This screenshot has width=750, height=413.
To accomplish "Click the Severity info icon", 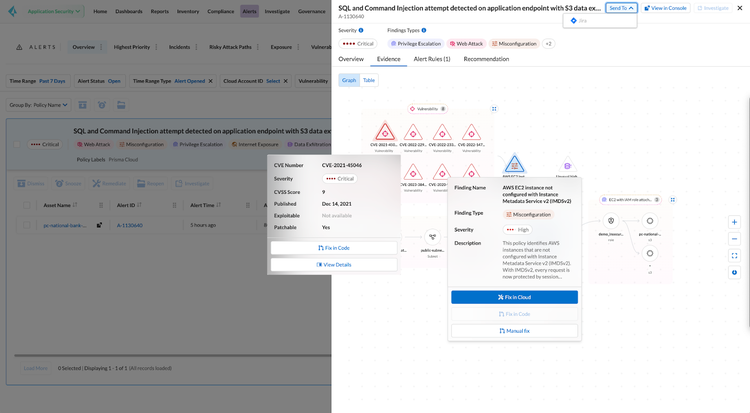I will click(361, 30).
